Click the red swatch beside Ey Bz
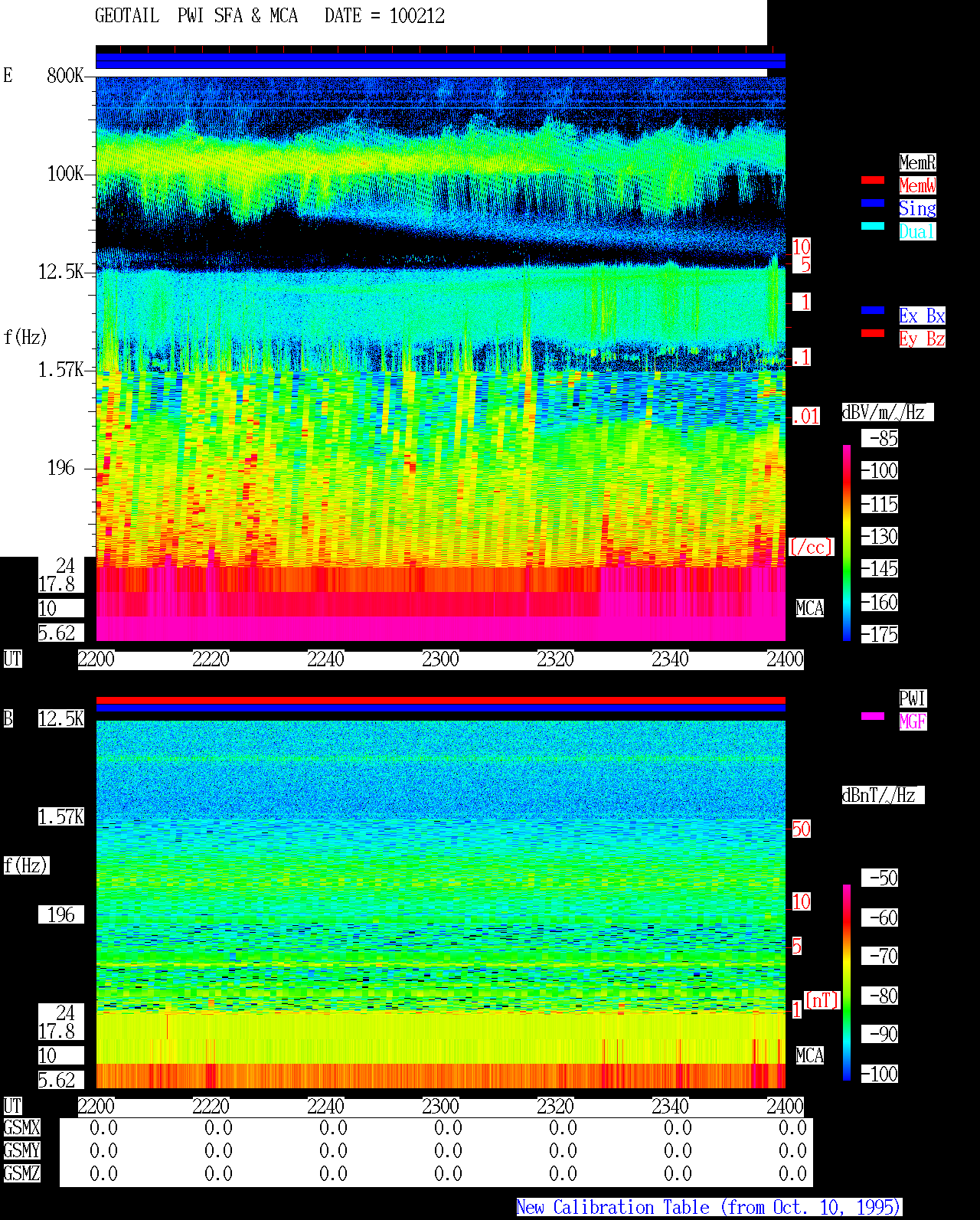 873,333
